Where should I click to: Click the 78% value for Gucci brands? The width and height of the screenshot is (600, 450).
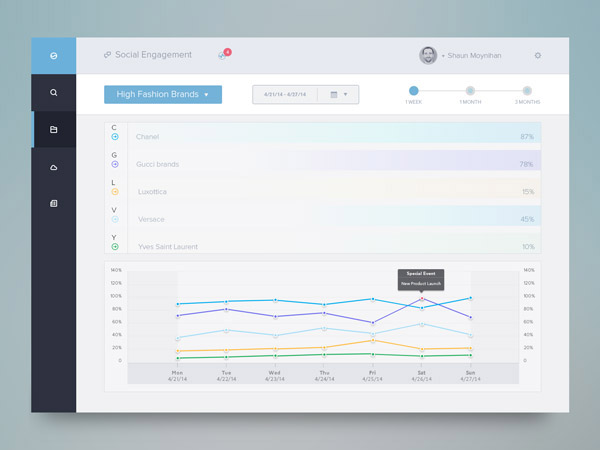click(527, 165)
